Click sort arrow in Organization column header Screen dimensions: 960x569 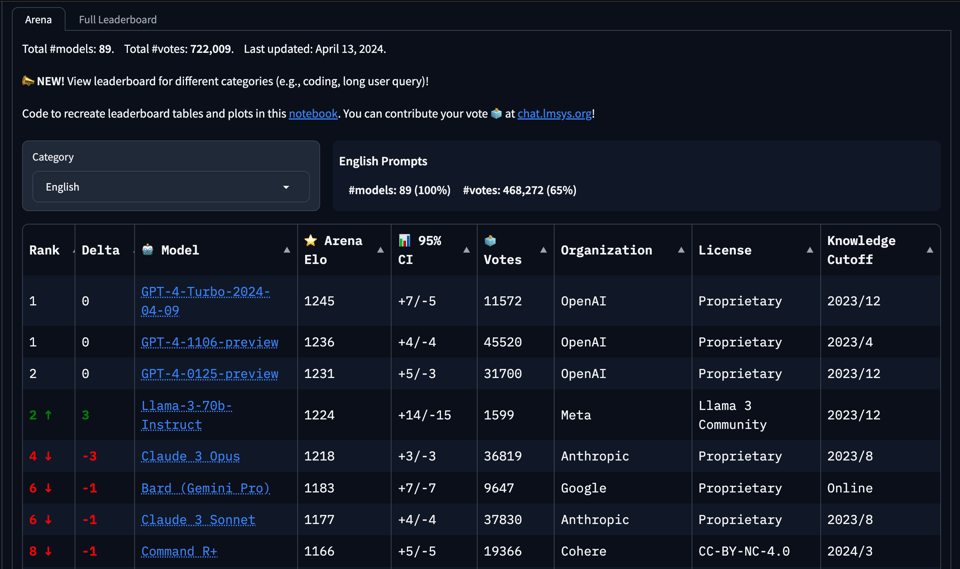pyautogui.click(x=681, y=250)
